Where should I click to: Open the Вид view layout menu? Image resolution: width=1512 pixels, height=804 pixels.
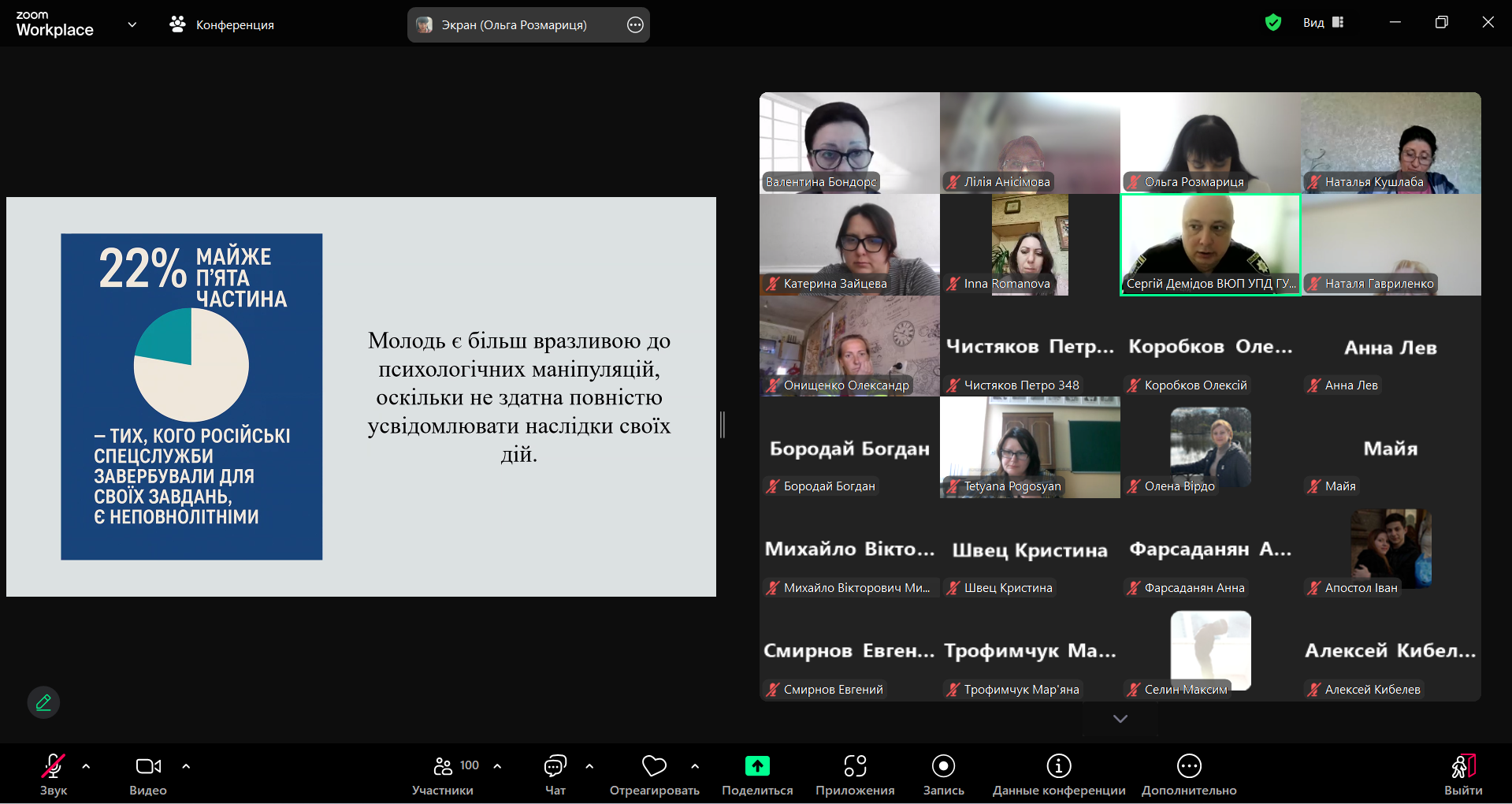tap(1324, 23)
